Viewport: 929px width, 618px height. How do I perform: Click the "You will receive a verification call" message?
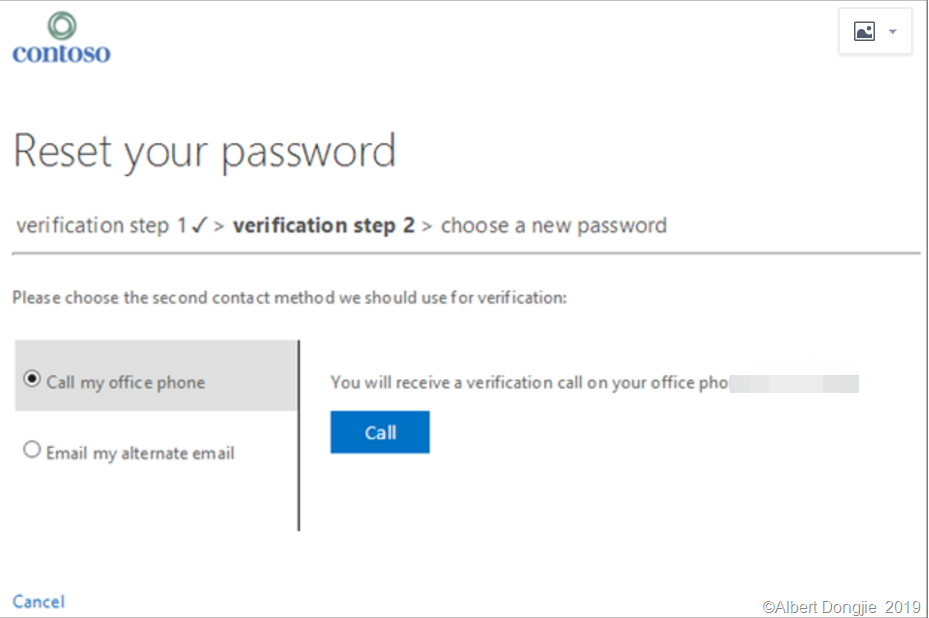click(528, 382)
